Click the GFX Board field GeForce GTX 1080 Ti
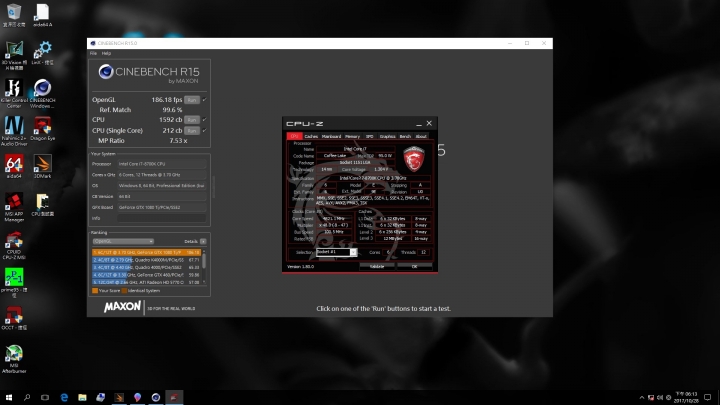 (162, 208)
